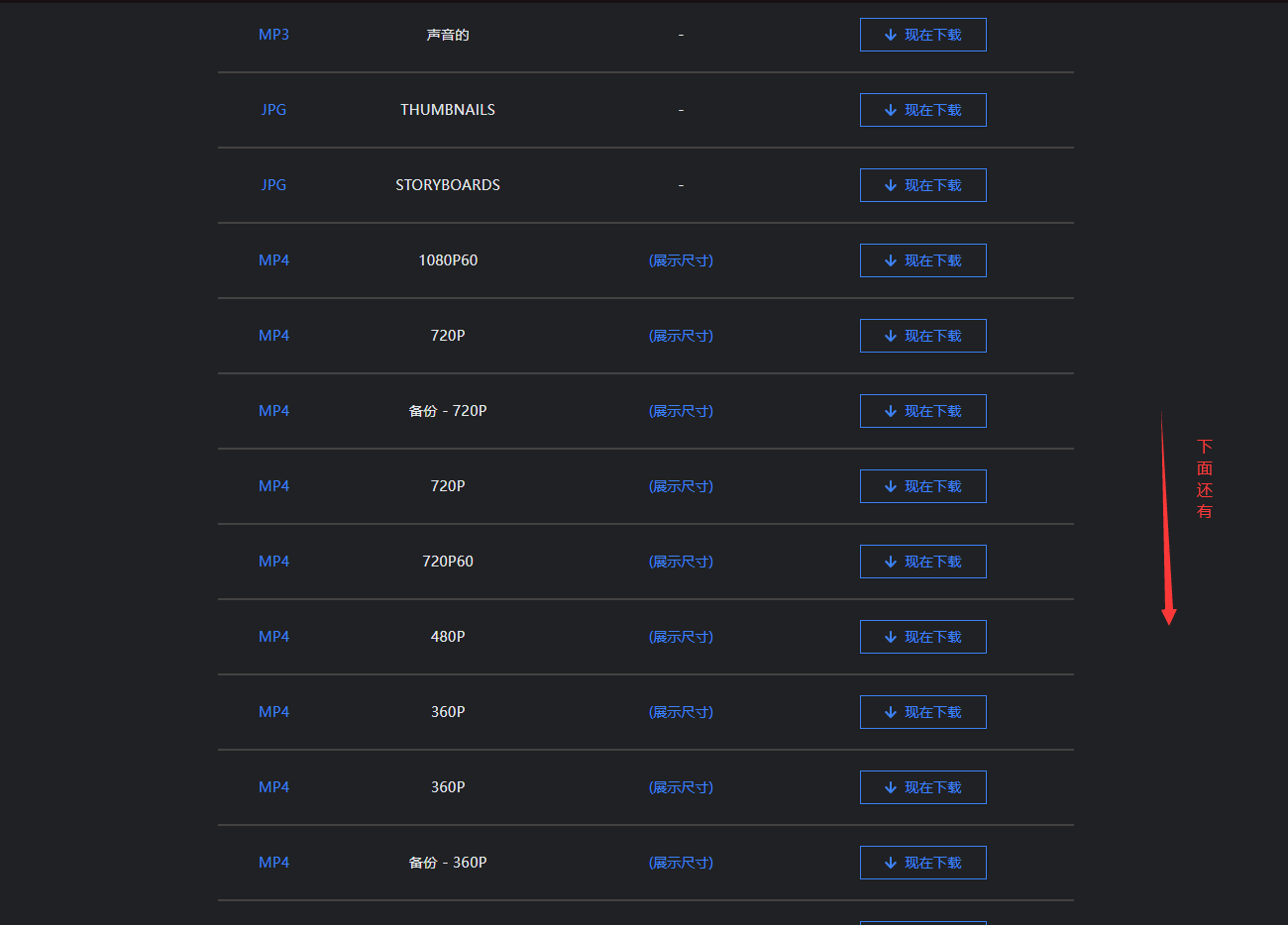Viewport: 1288px width, 925px height.
Task: Click download arrow icon for 720P60 row
Action: [891, 562]
